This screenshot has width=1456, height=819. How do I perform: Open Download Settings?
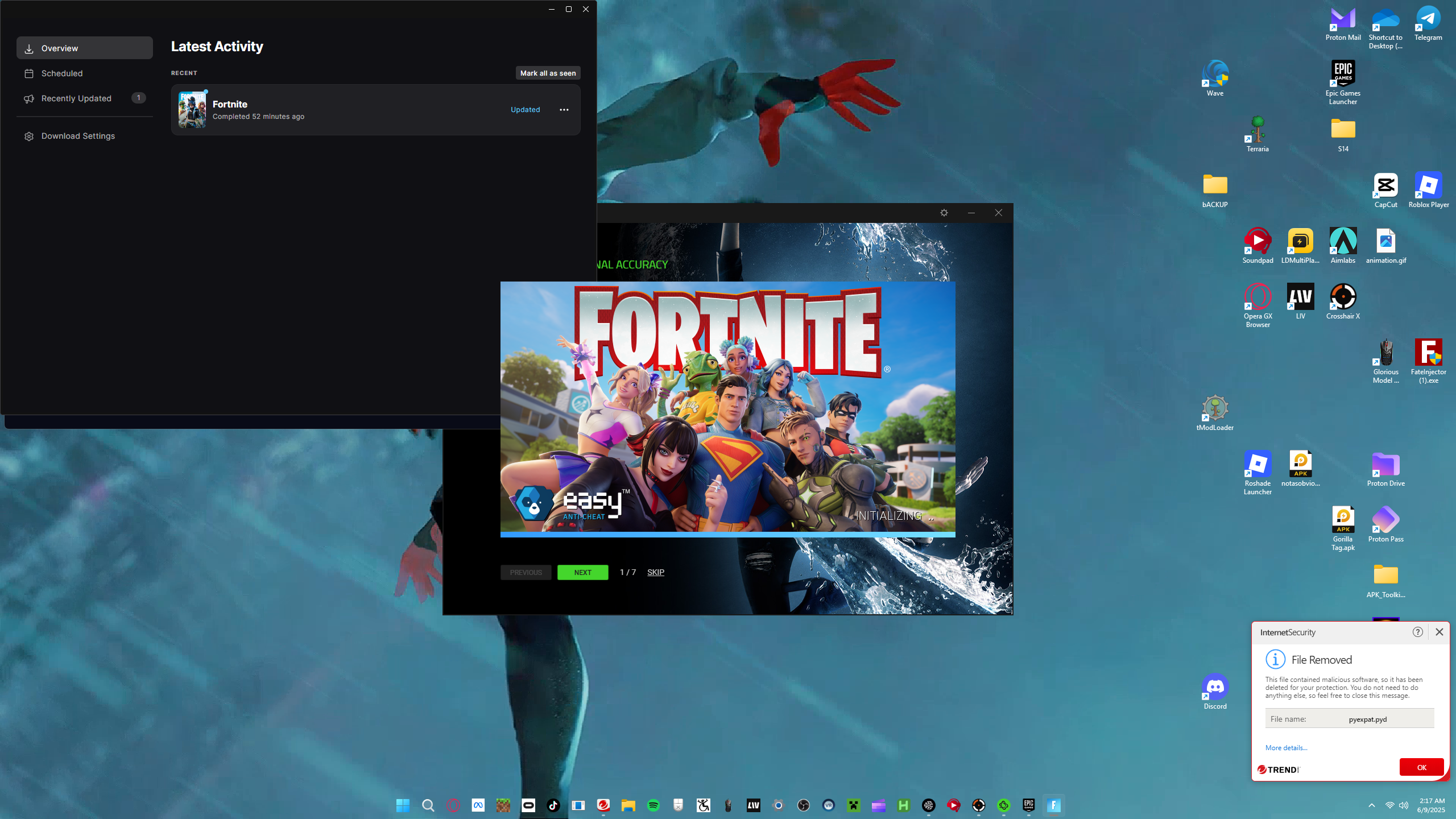click(78, 136)
